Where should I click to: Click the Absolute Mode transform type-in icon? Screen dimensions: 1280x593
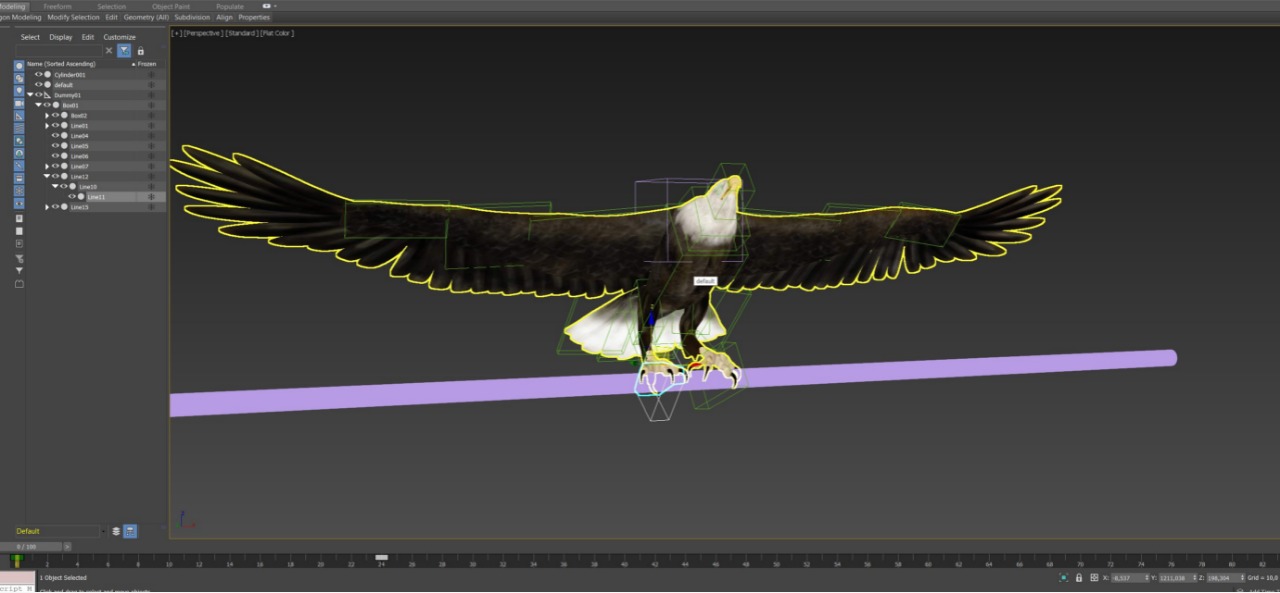tap(1094, 578)
